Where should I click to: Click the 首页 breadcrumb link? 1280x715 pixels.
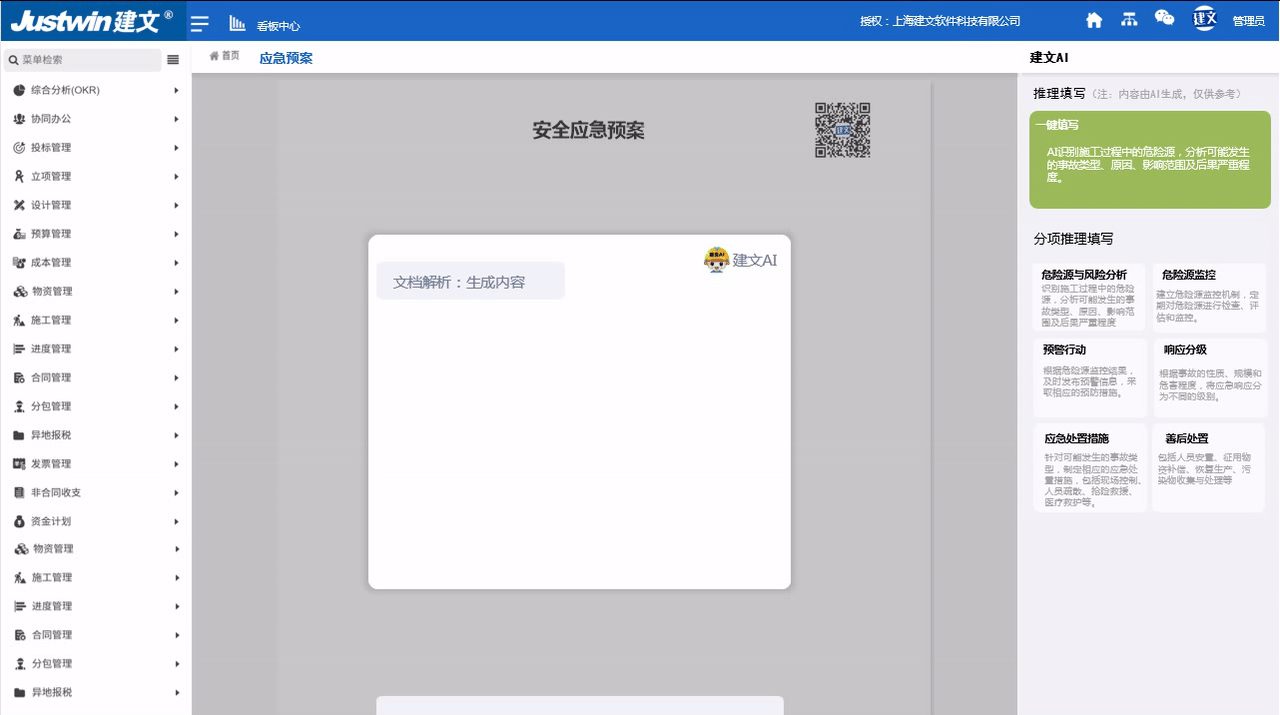click(225, 56)
